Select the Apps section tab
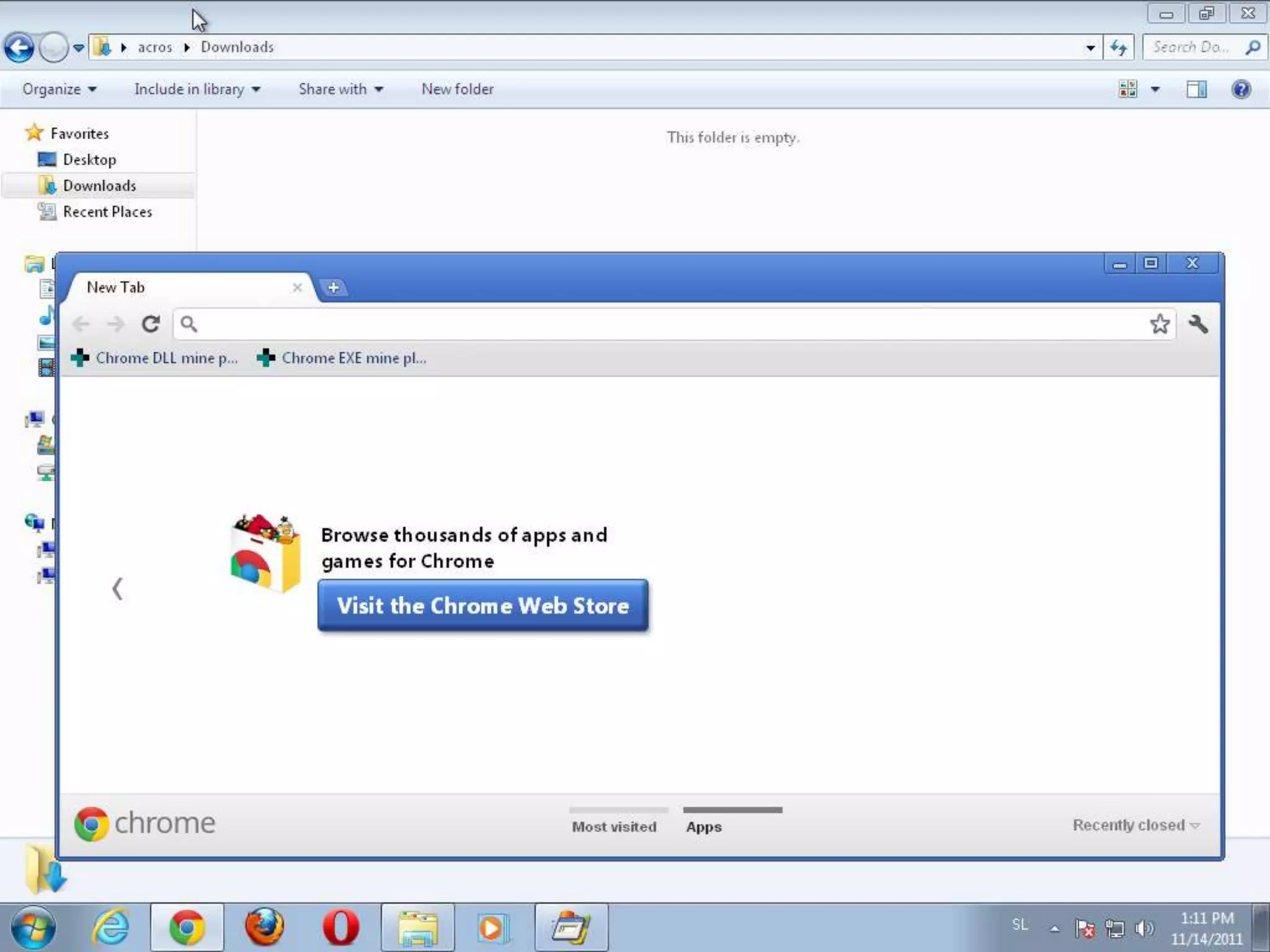Viewport: 1270px width, 952px height. [704, 826]
